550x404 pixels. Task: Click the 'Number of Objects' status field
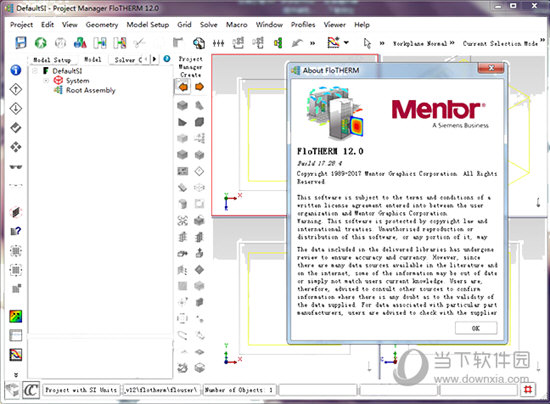(240, 390)
